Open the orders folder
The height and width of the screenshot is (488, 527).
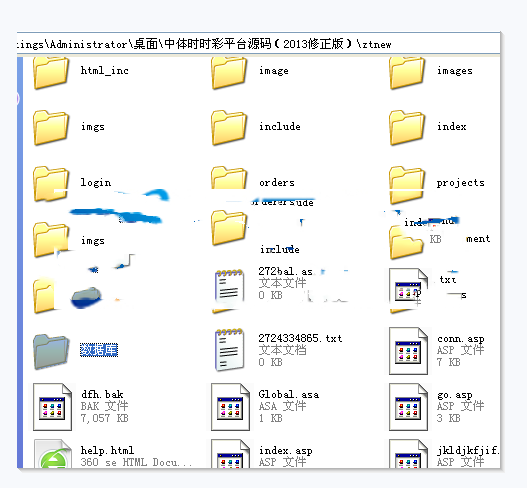[x=229, y=178]
